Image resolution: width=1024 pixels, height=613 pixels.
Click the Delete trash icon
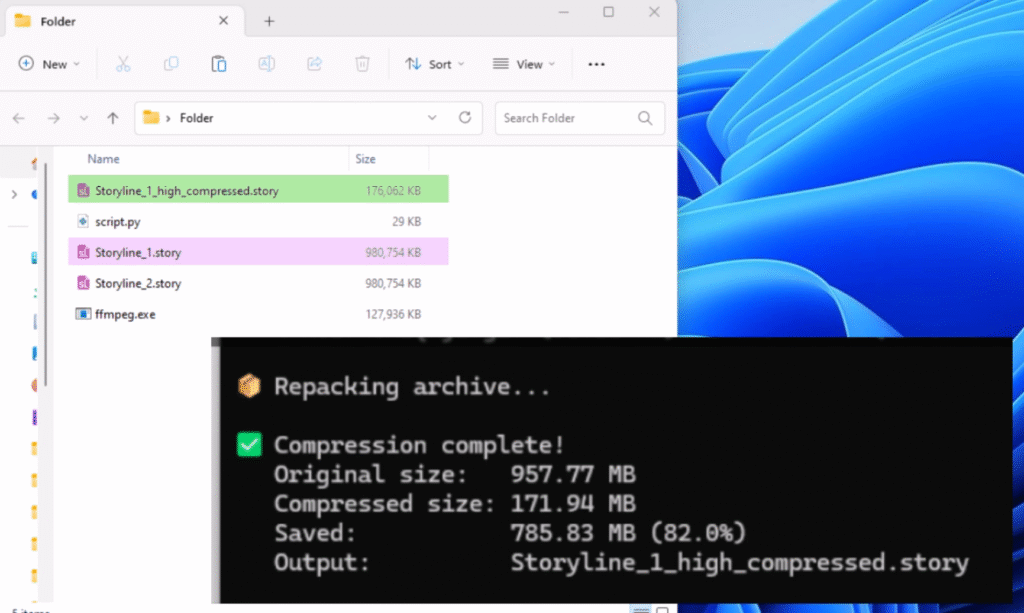tap(362, 64)
